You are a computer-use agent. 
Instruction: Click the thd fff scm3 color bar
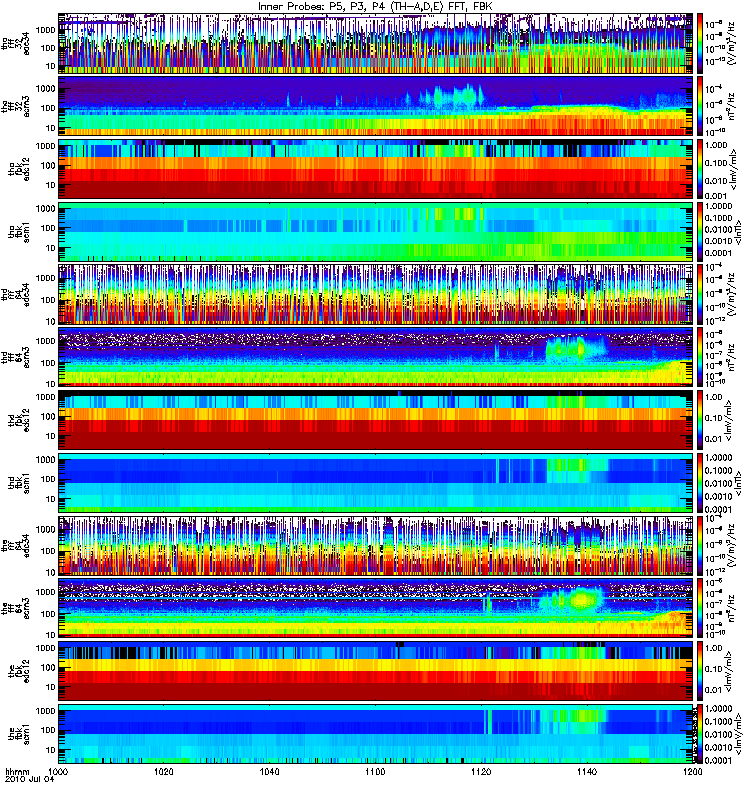coord(700,358)
